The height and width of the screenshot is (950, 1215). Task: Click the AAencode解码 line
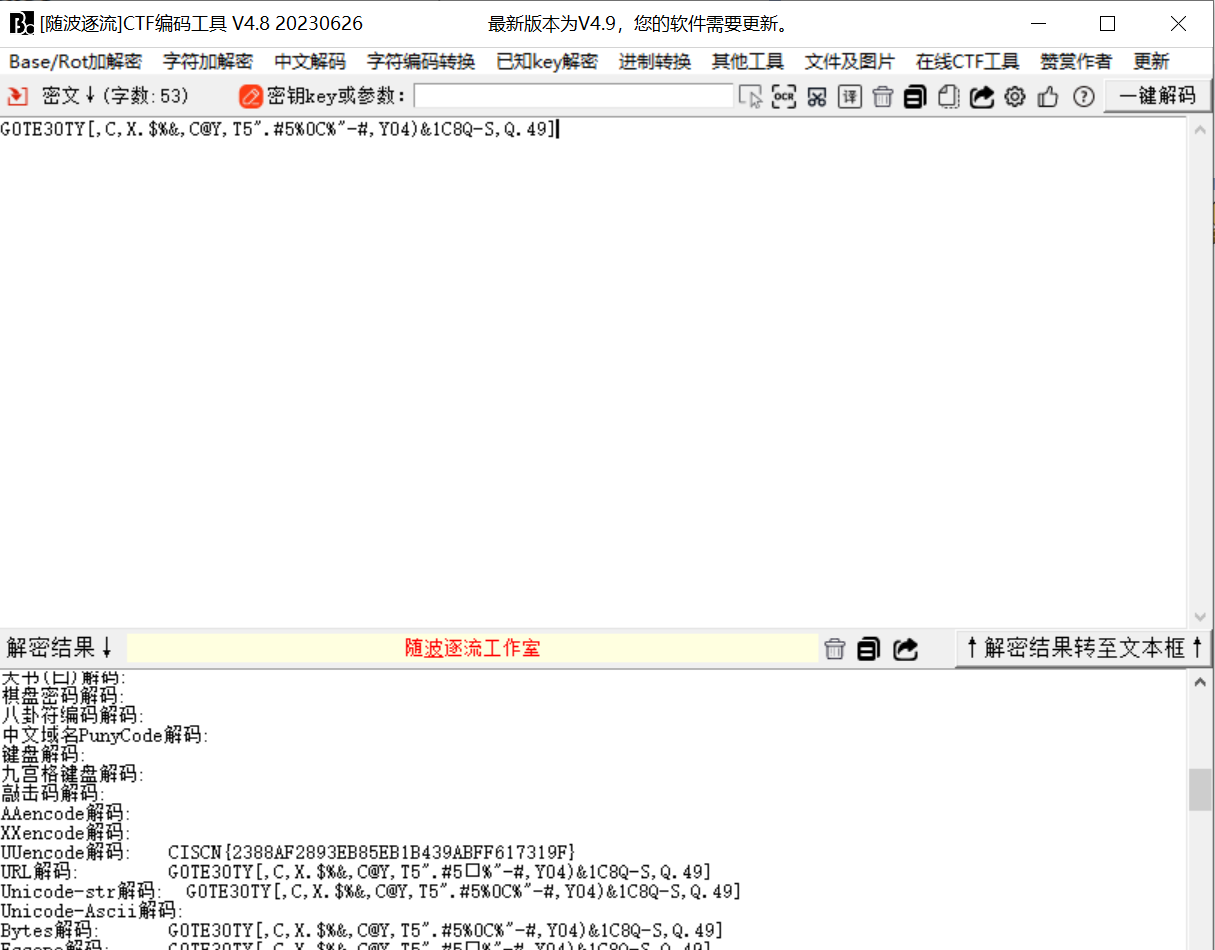click(65, 813)
